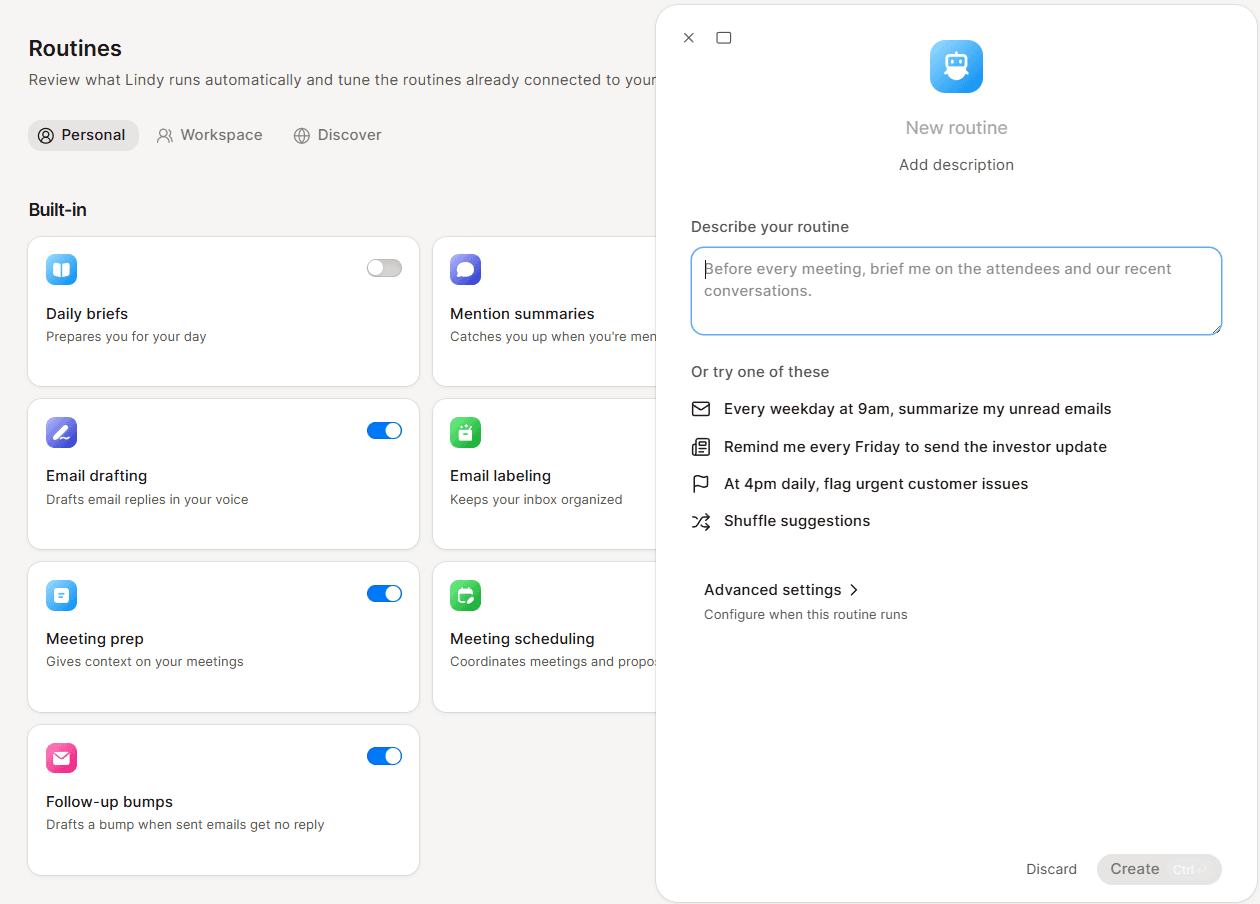Click the person icon in the Personal tab

point(45,136)
